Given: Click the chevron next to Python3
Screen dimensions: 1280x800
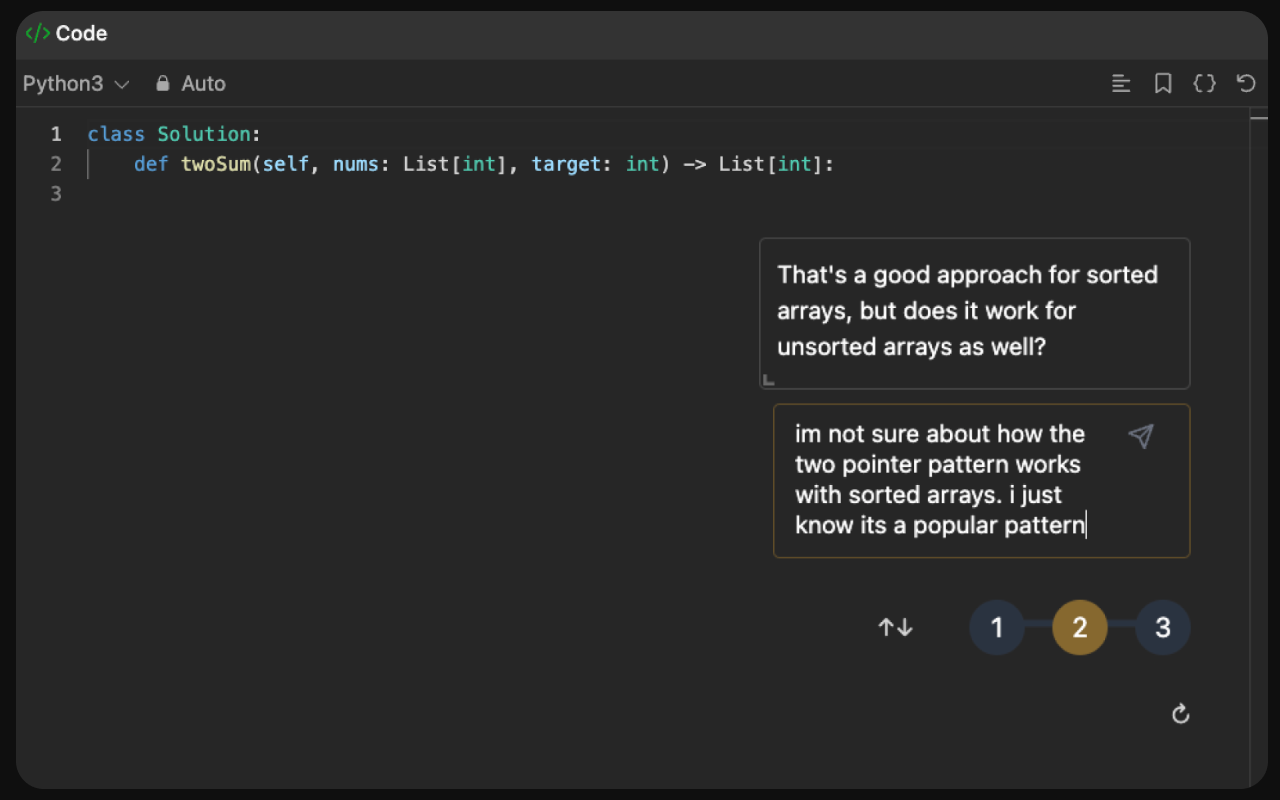Looking at the screenshot, I should coord(122,84).
